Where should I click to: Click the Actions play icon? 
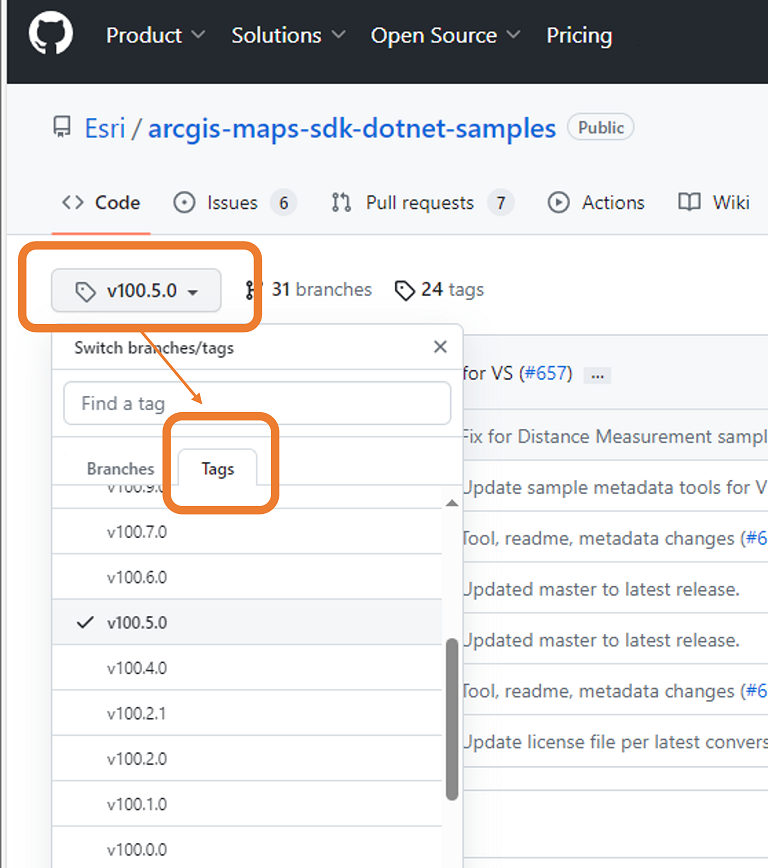558,203
